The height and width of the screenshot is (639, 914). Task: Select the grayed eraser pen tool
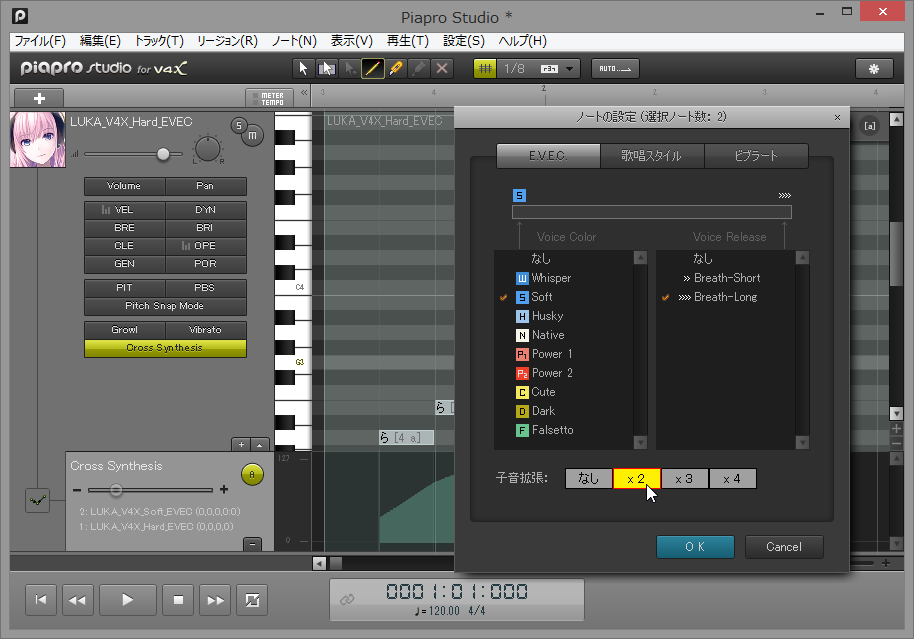click(x=419, y=69)
